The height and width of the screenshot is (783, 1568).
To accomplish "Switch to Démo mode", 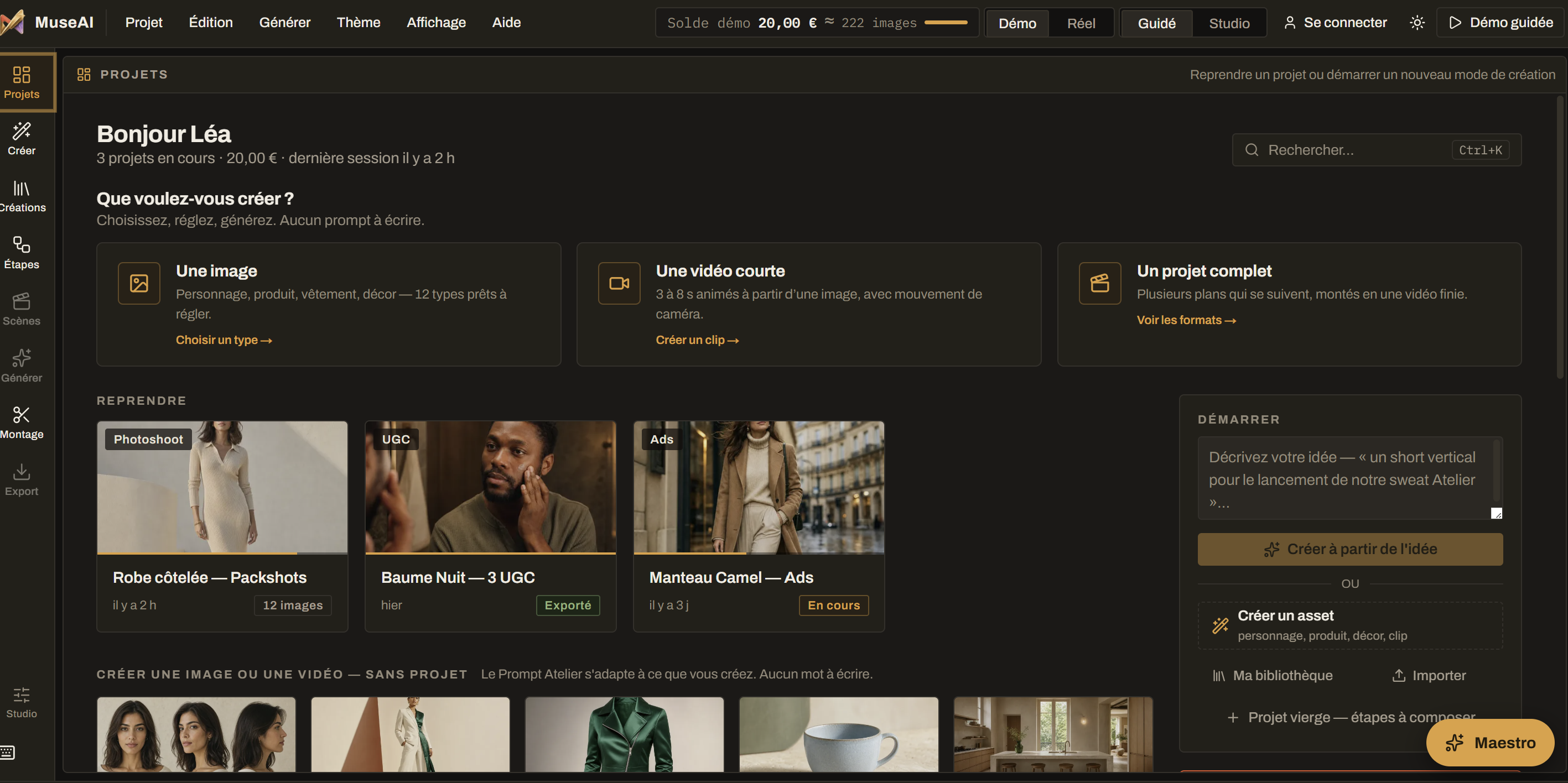I will pos(1017,23).
